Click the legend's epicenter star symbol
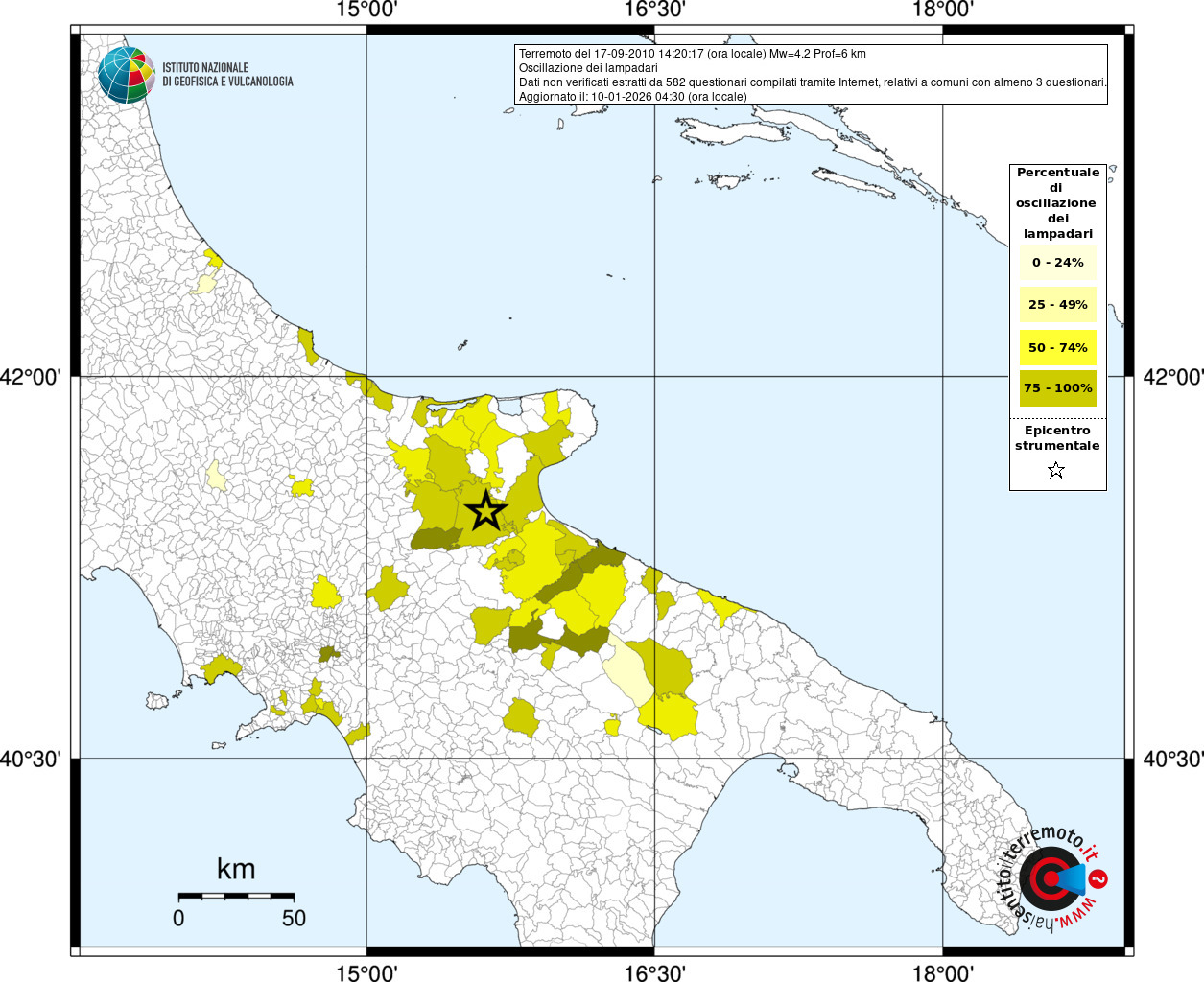Image resolution: width=1204 pixels, height=982 pixels. [1056, 470]
